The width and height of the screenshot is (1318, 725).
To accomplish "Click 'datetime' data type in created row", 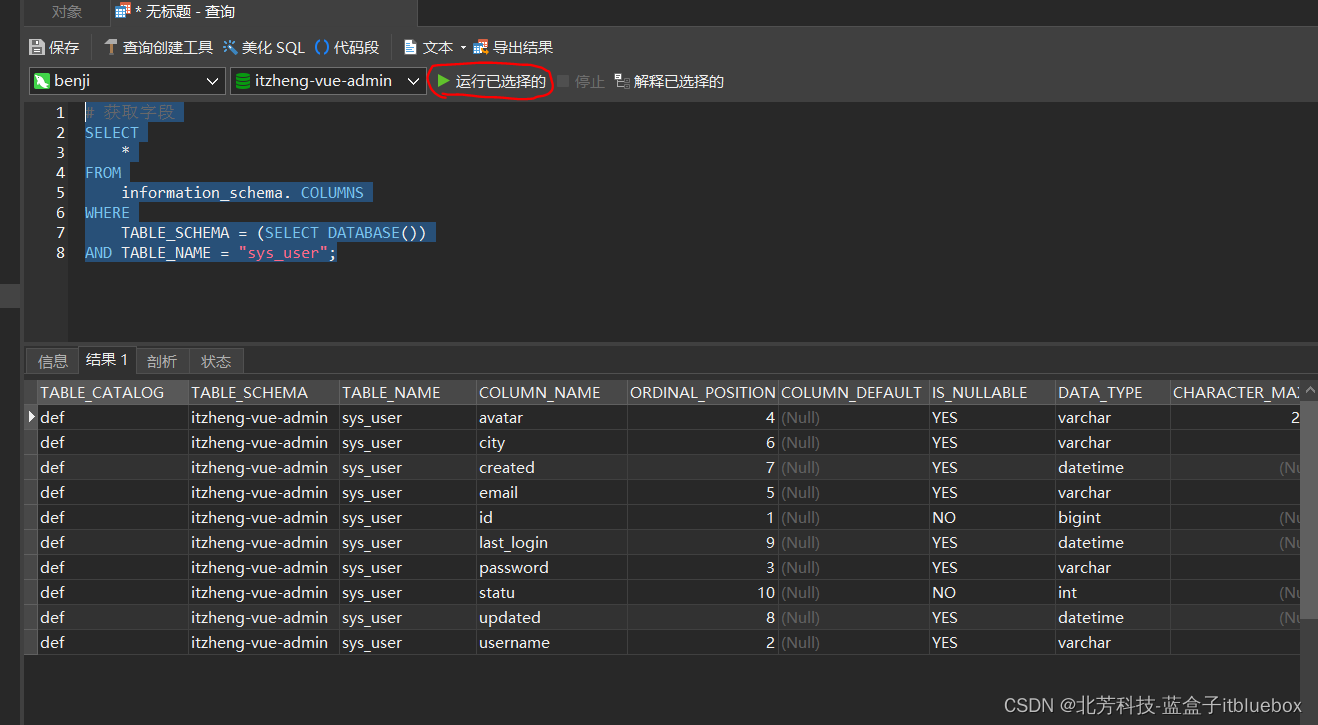I will point(1113,467).
